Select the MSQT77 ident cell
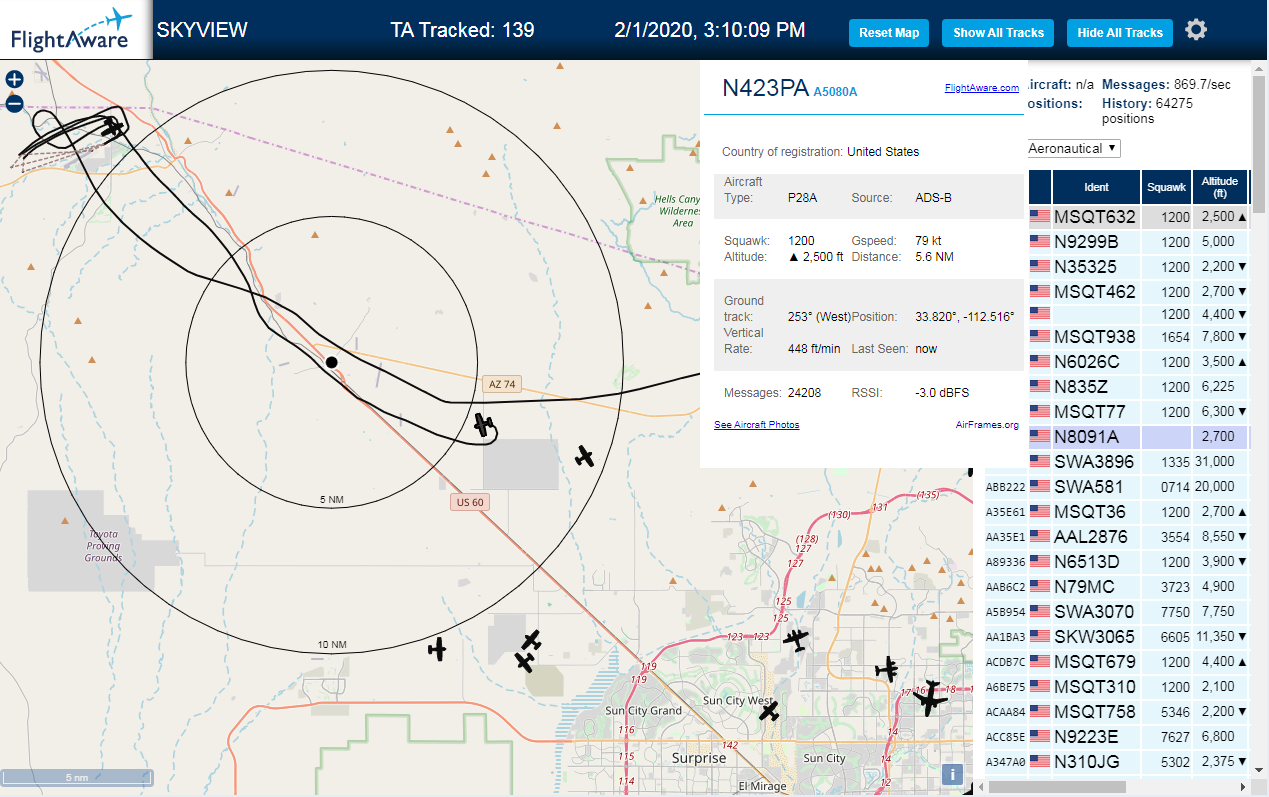Viewport: 1269px width, 797px height. click(x=1096, y=411)
